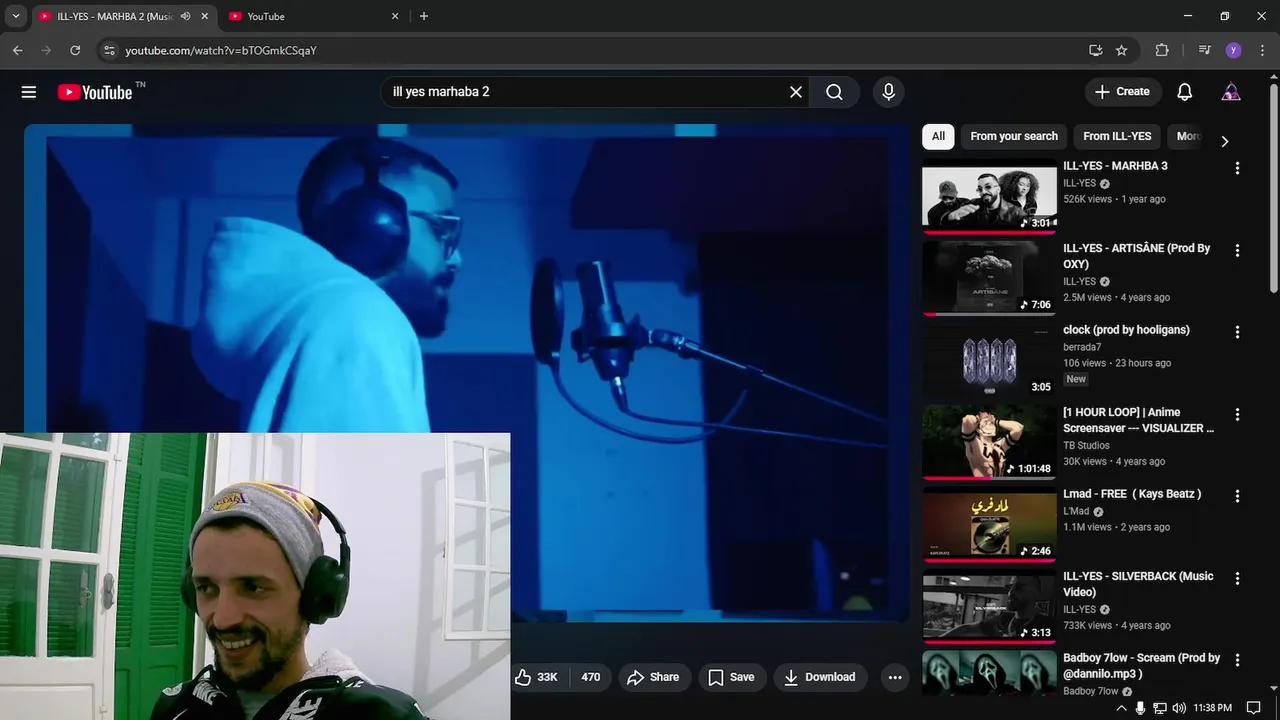Install or cast icon in address bar

[x=1096, y=50]
